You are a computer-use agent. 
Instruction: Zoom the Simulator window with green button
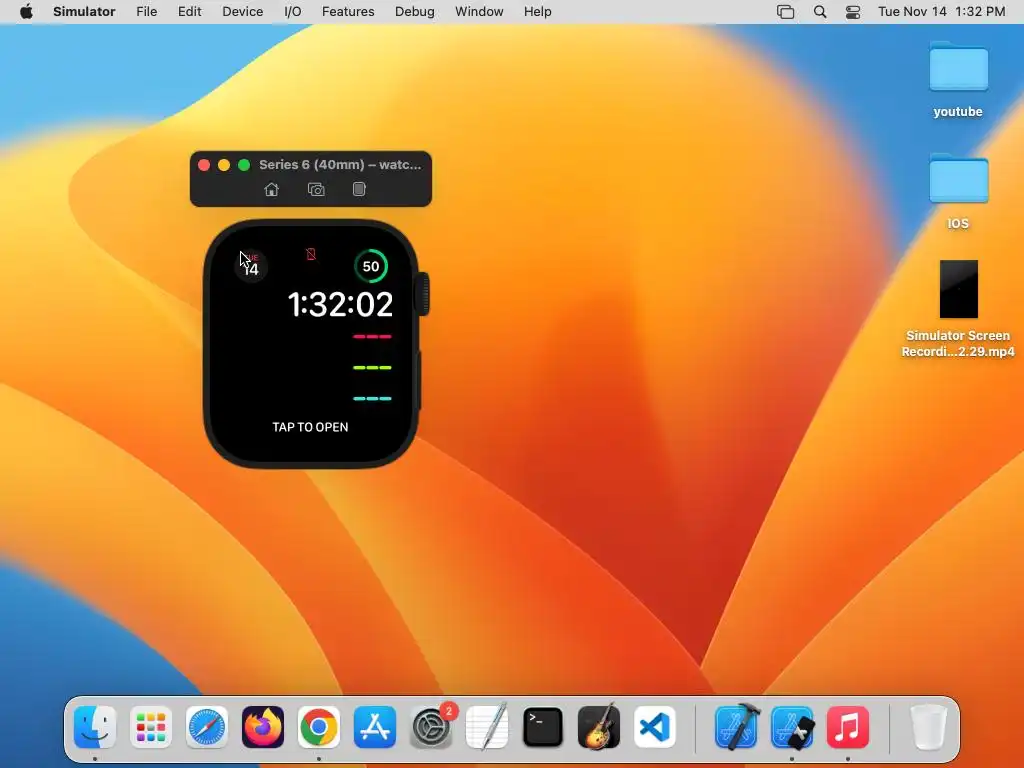(x=244, y=165)
